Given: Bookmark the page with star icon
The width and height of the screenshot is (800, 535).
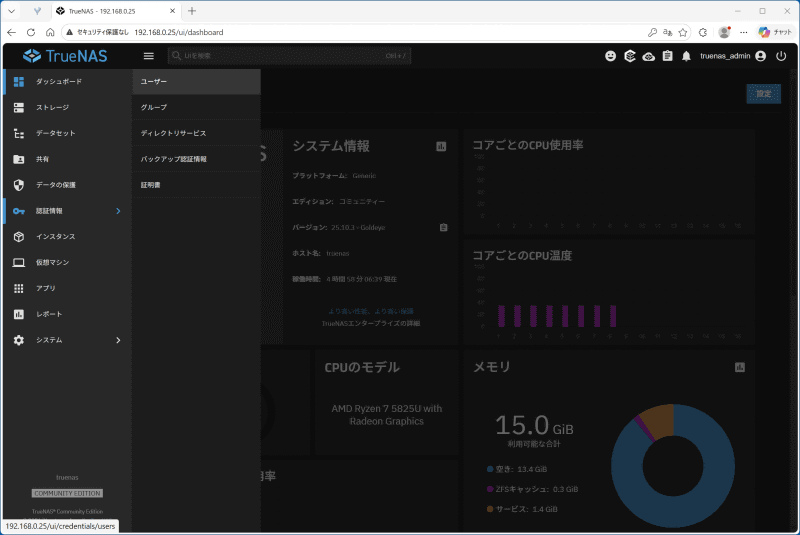Looking at the screenshot, I should point(683,32).
